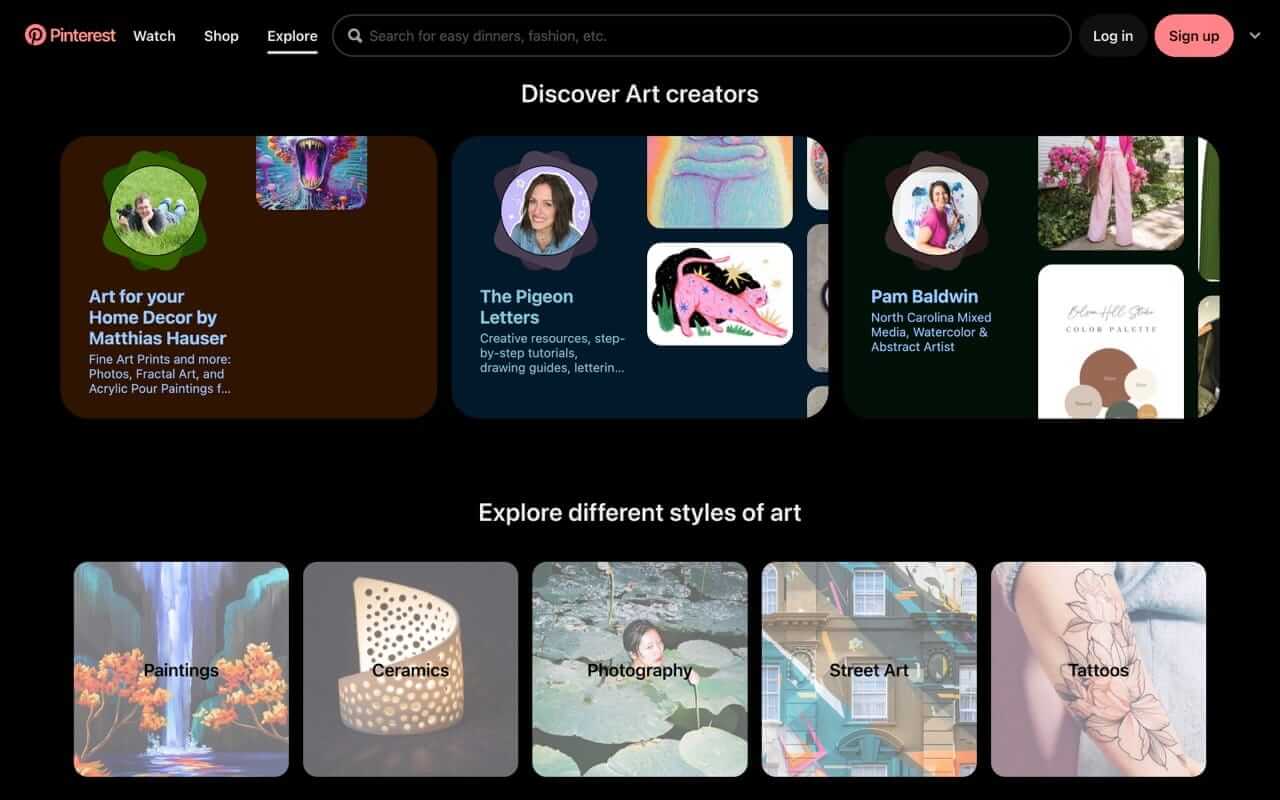Image resolution: width=1280 pixels, height=800 pixels.
Task: Expand the chevron menu beside Sign up
Action: pos(1255,36)
